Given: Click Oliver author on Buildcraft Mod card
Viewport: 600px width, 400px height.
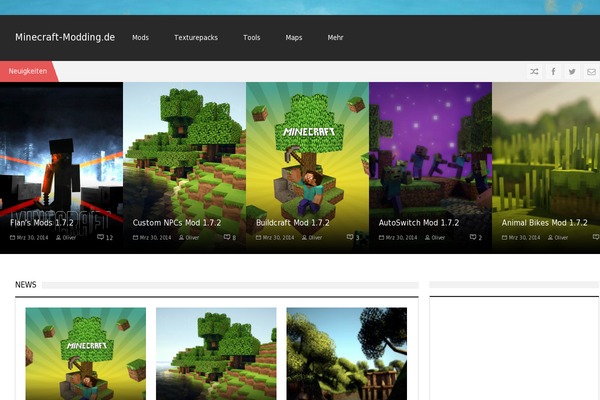Looking at the screenshot, I should tap(315, 238).
